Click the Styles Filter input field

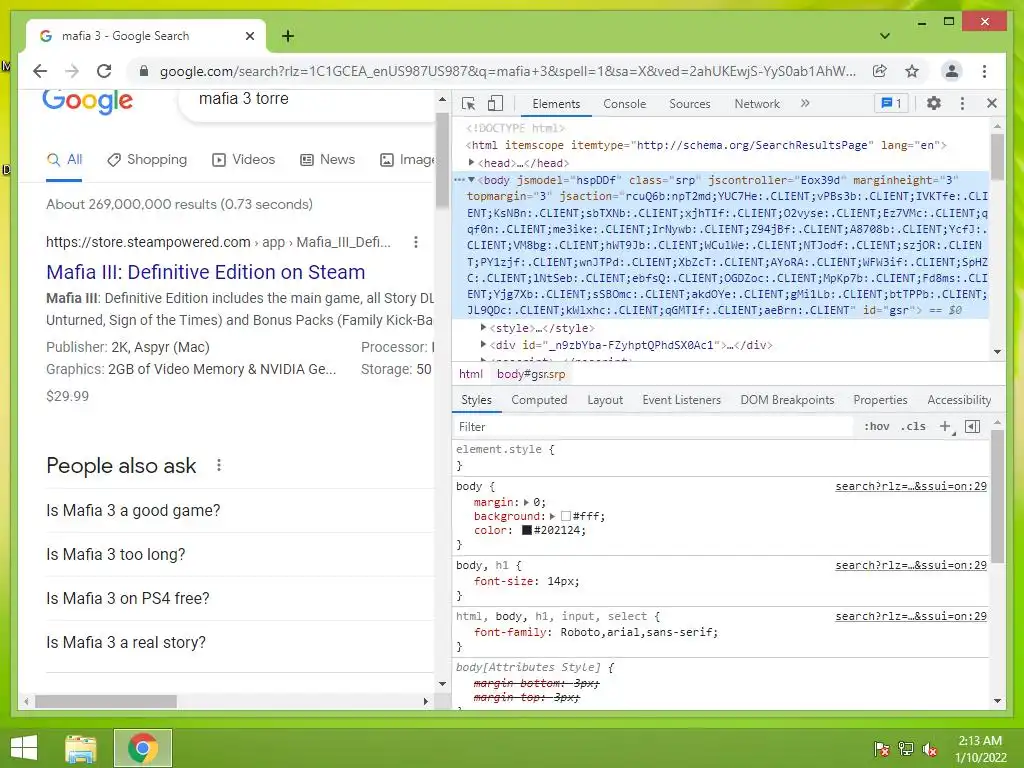tap(653, 426)
